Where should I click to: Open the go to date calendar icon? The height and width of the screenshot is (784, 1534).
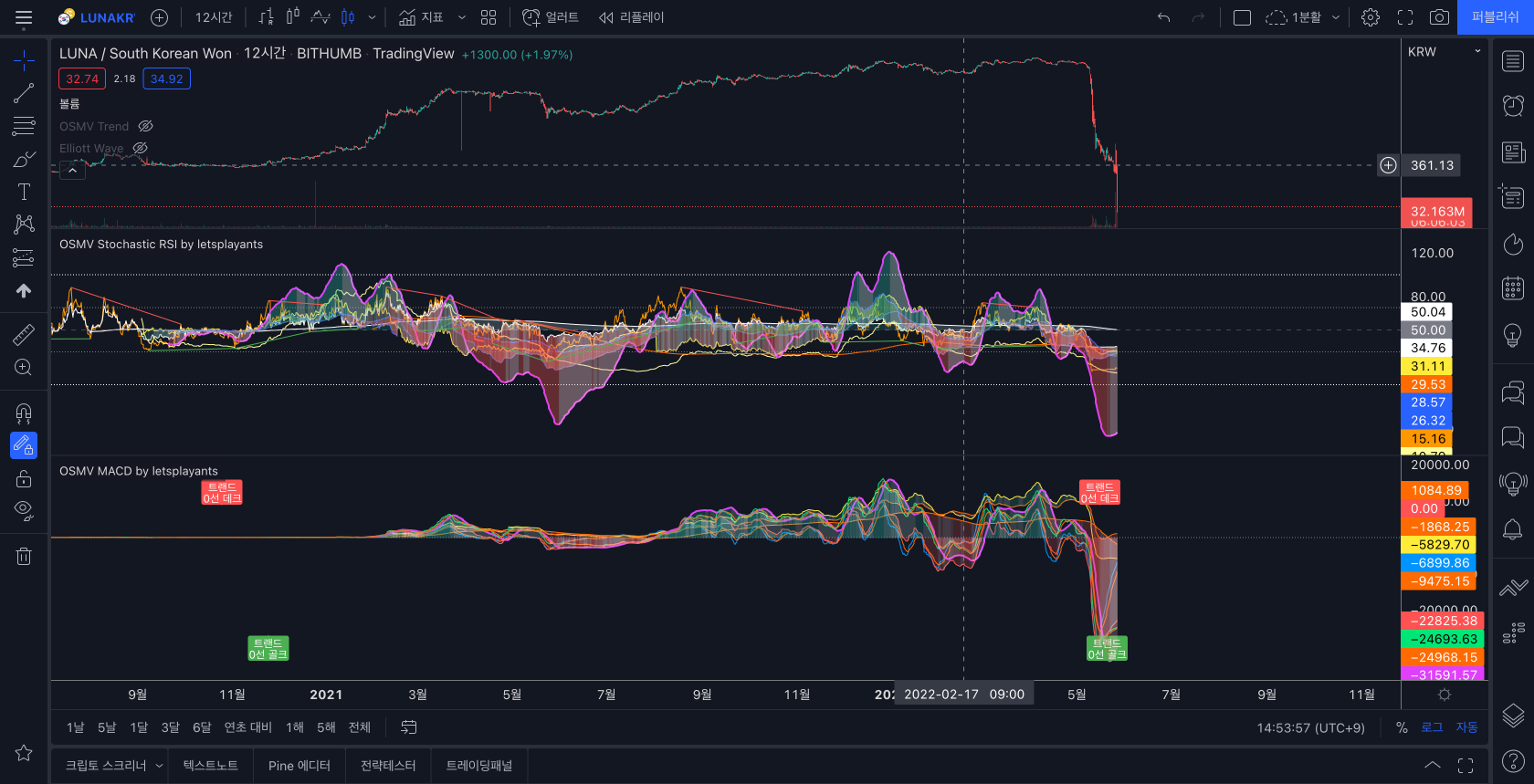(x=409, y=727)
